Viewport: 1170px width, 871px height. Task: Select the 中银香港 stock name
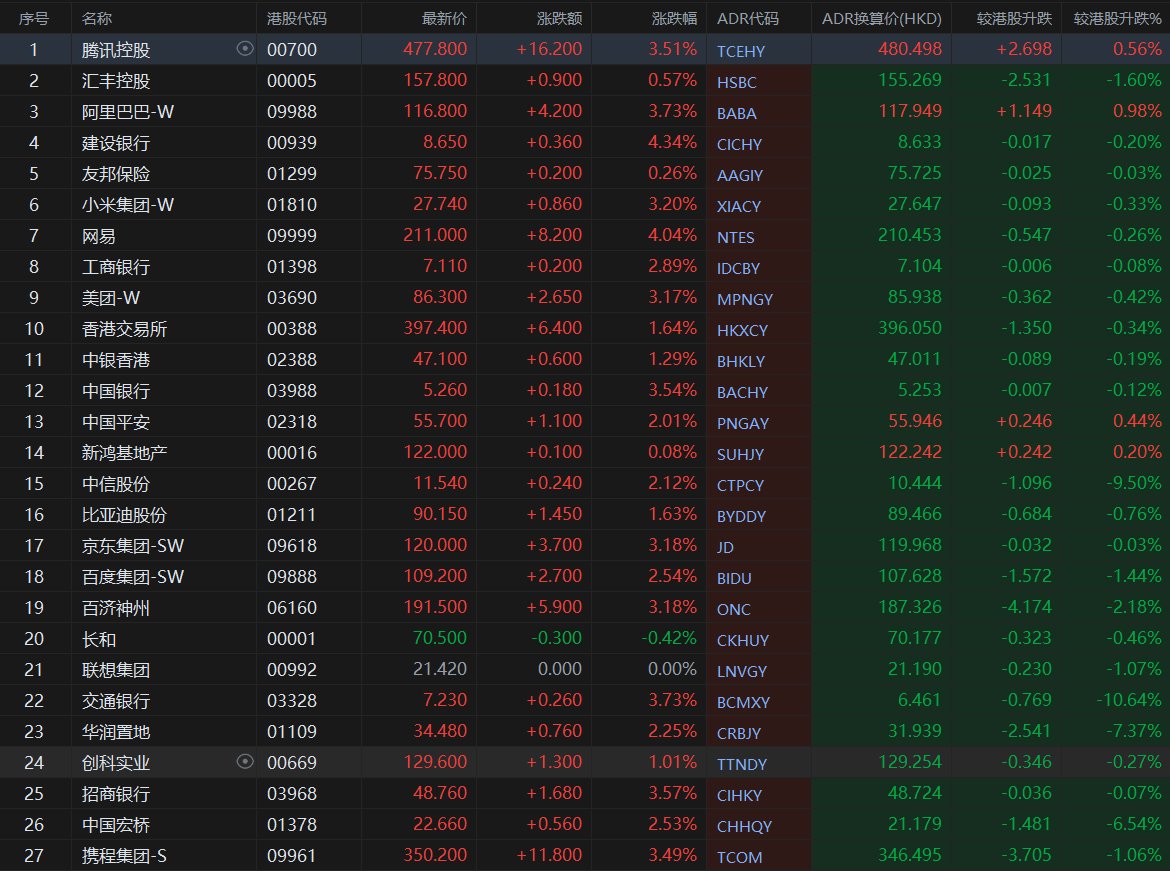pos(116,360)
